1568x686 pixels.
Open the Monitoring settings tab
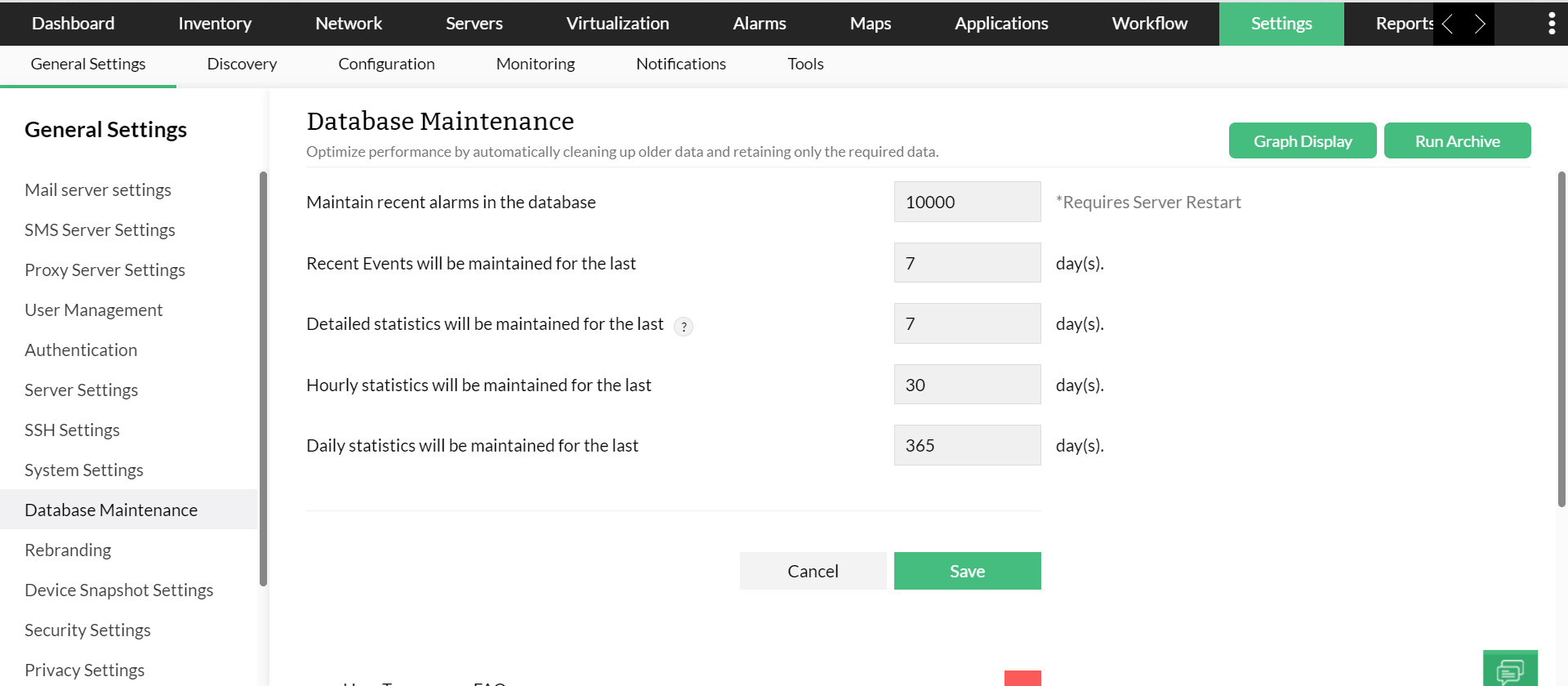point(535,64)
